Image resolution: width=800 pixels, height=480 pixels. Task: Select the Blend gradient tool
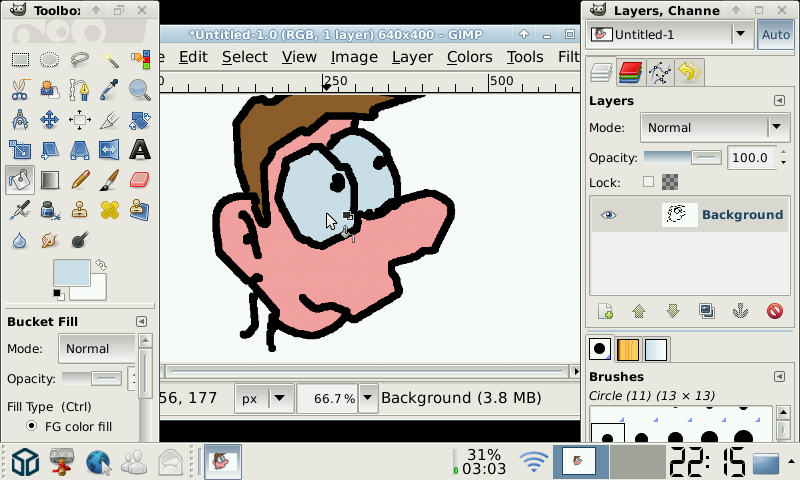click(49, 180)
